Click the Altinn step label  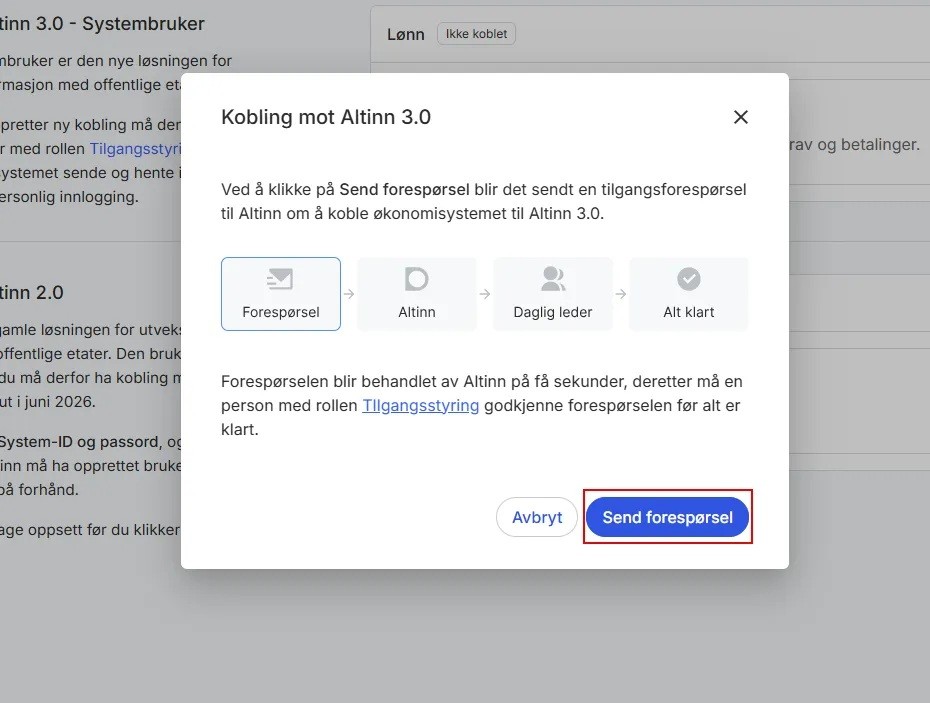417,312
